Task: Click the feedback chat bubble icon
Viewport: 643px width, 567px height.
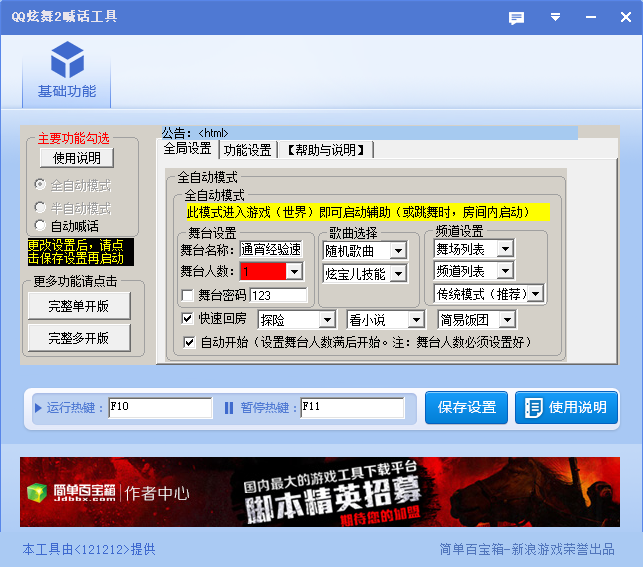Action: [516, 18]
